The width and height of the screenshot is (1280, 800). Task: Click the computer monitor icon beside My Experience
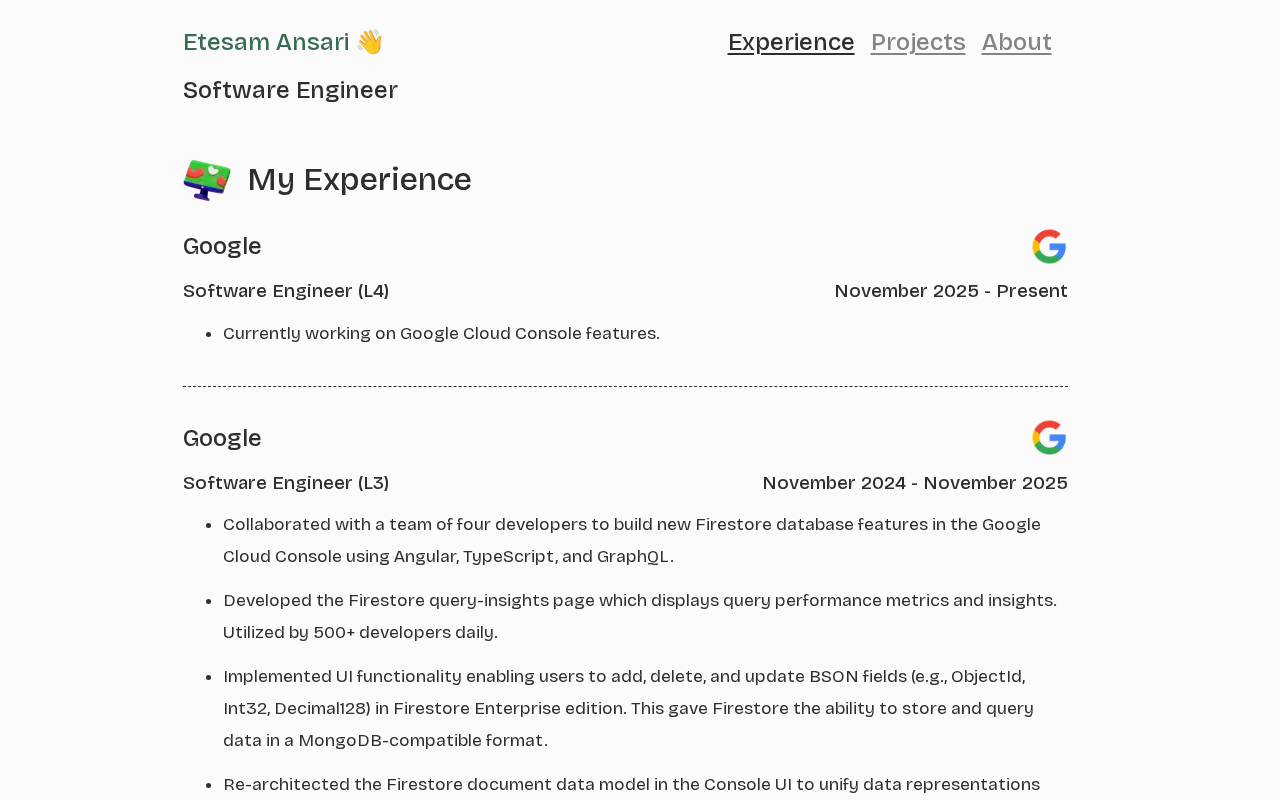[207, 180]
